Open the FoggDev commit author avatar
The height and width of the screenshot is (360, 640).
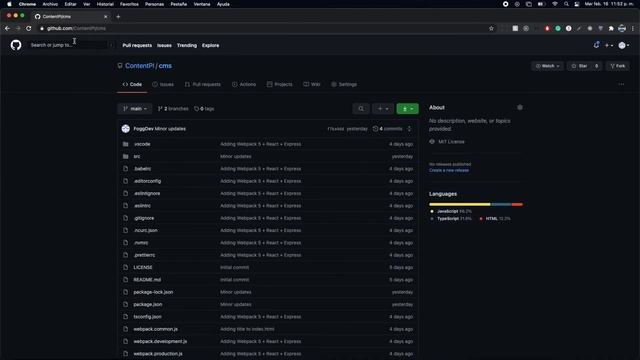pyautogui.click(x=126, y=129)
